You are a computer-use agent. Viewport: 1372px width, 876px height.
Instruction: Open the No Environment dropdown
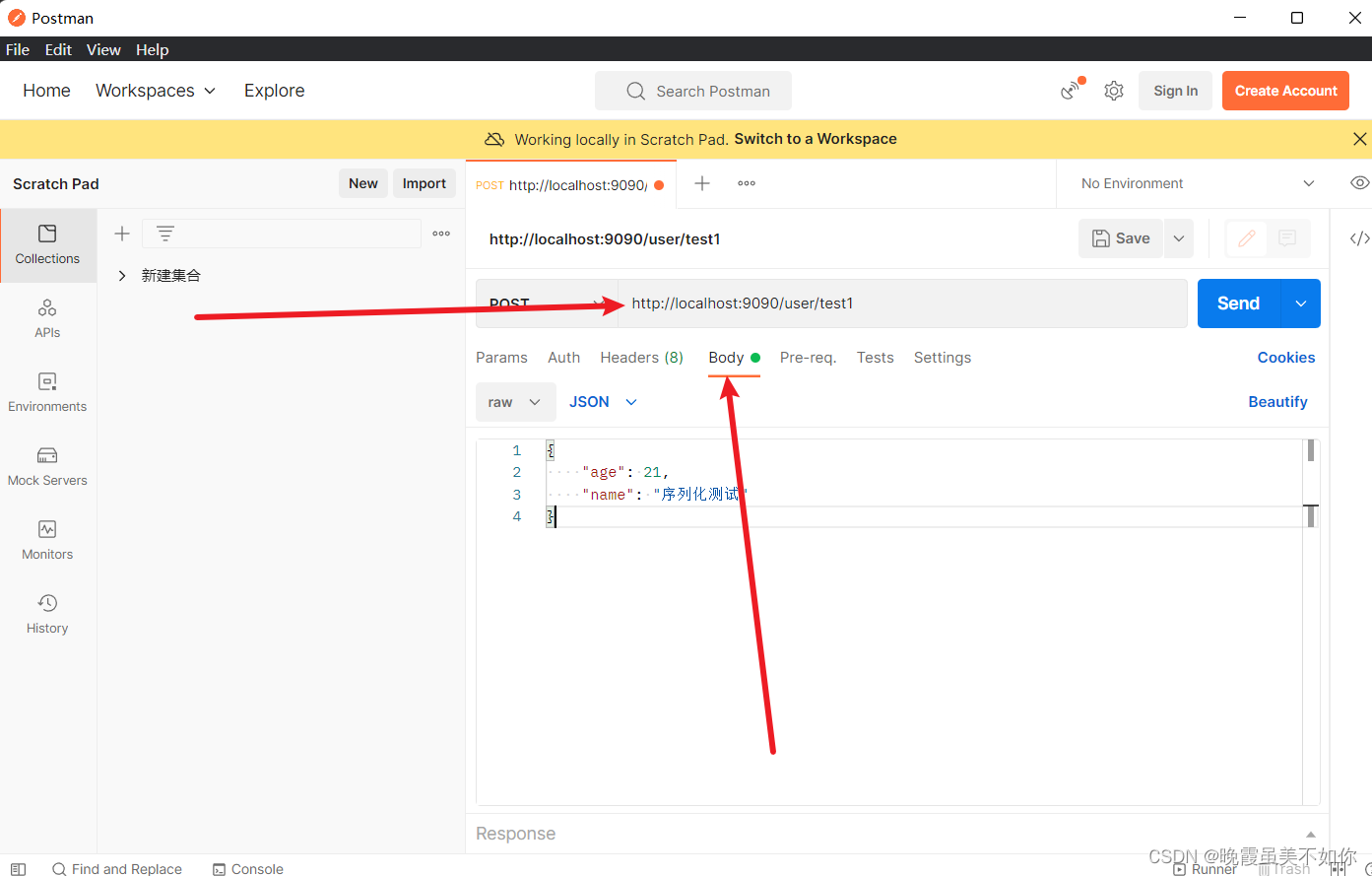point(1197,183)
